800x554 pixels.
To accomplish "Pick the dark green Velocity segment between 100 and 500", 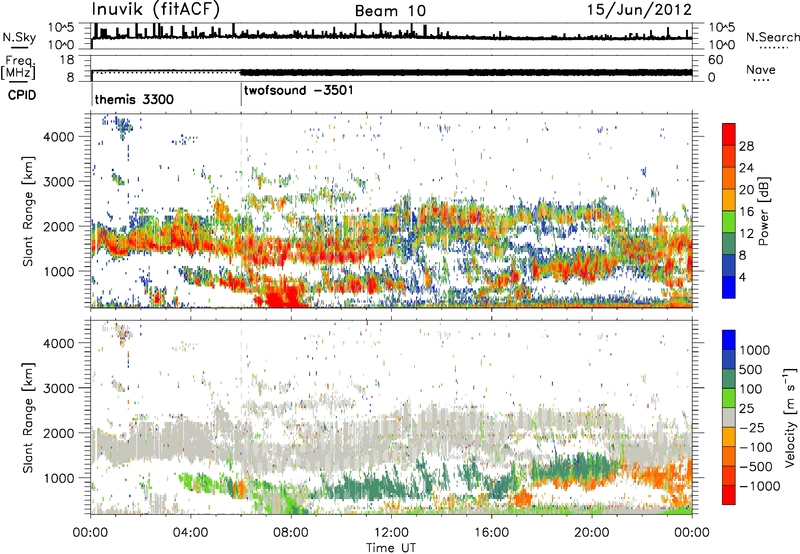I will [x=729, y=379].
